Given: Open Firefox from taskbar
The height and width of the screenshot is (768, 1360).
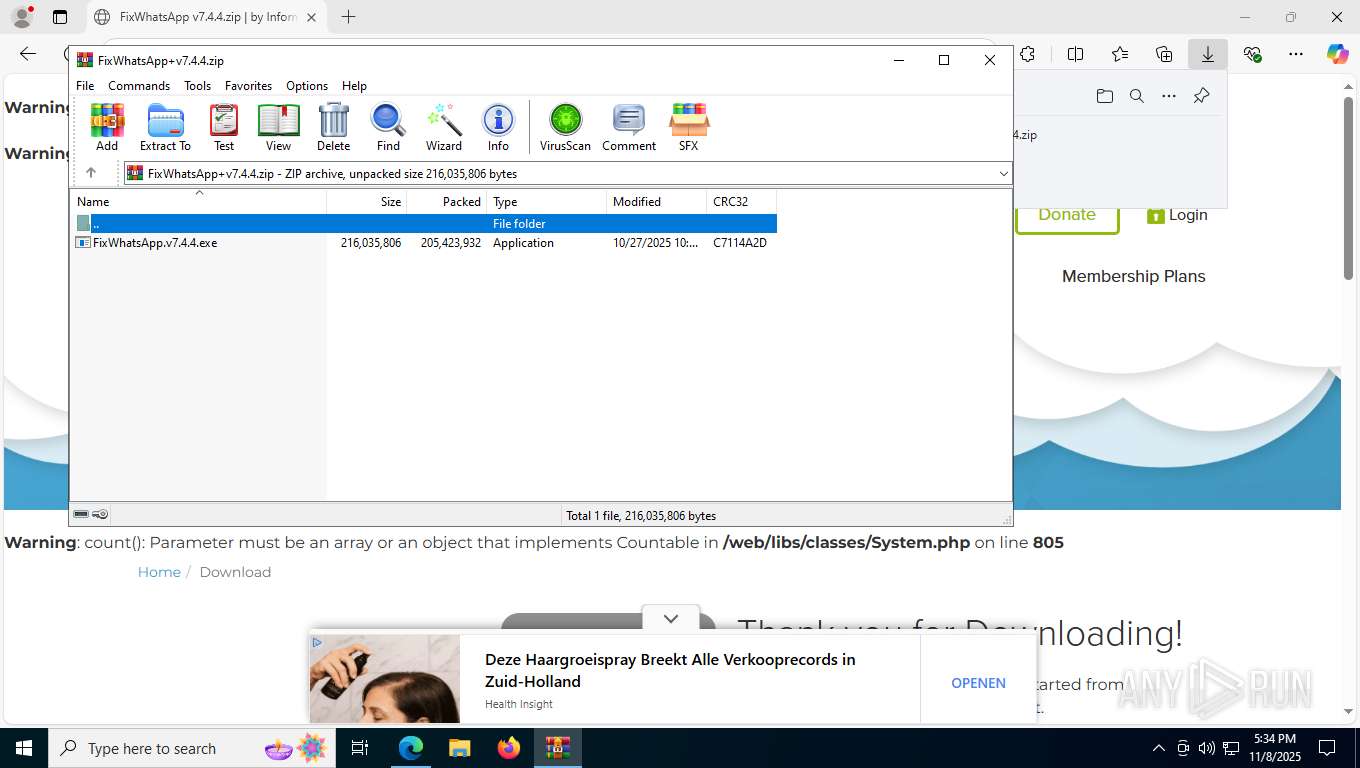Looking at the screenshot, I should (509, 748).
